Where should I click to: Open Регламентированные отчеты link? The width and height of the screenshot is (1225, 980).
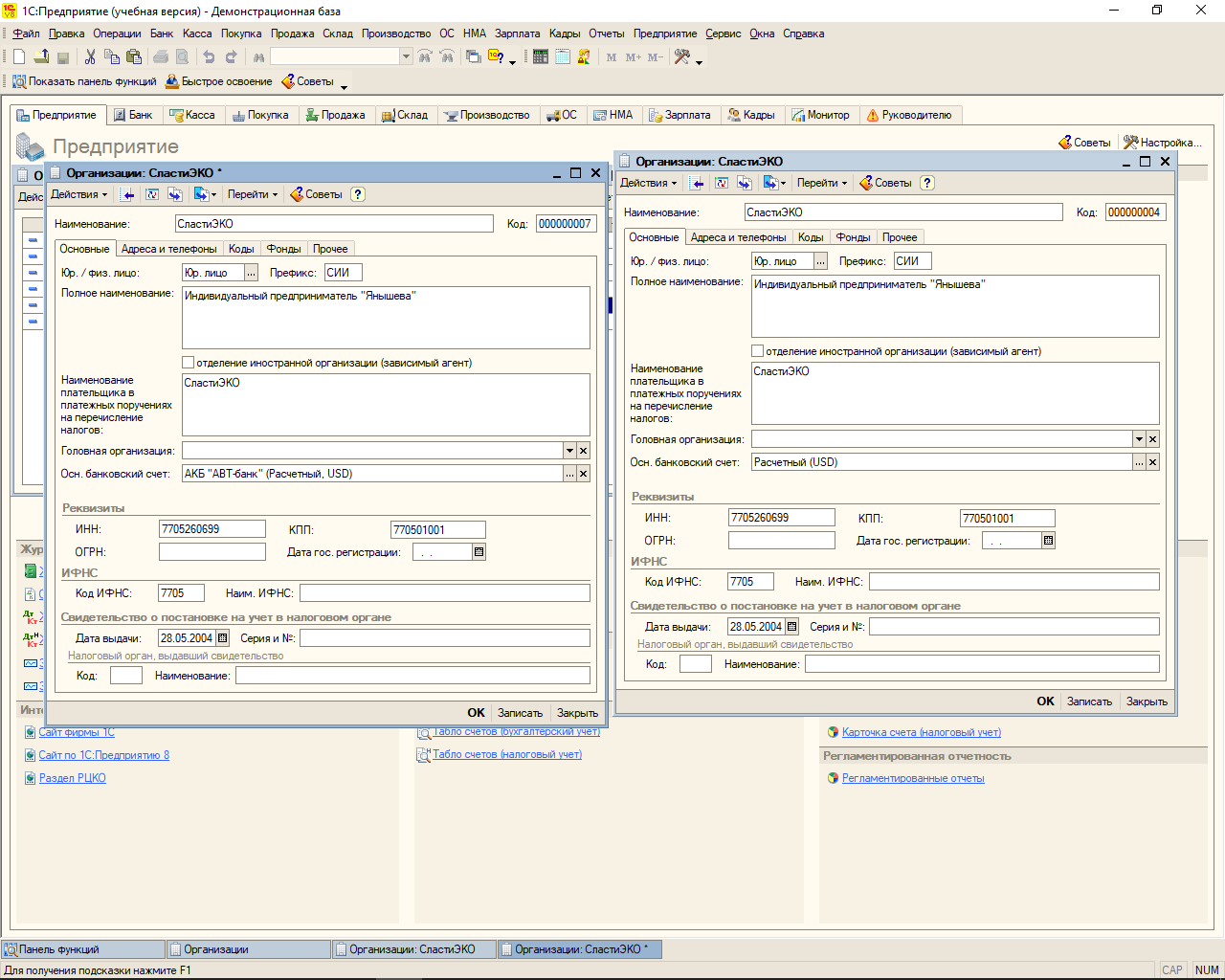tap(913, 778)
